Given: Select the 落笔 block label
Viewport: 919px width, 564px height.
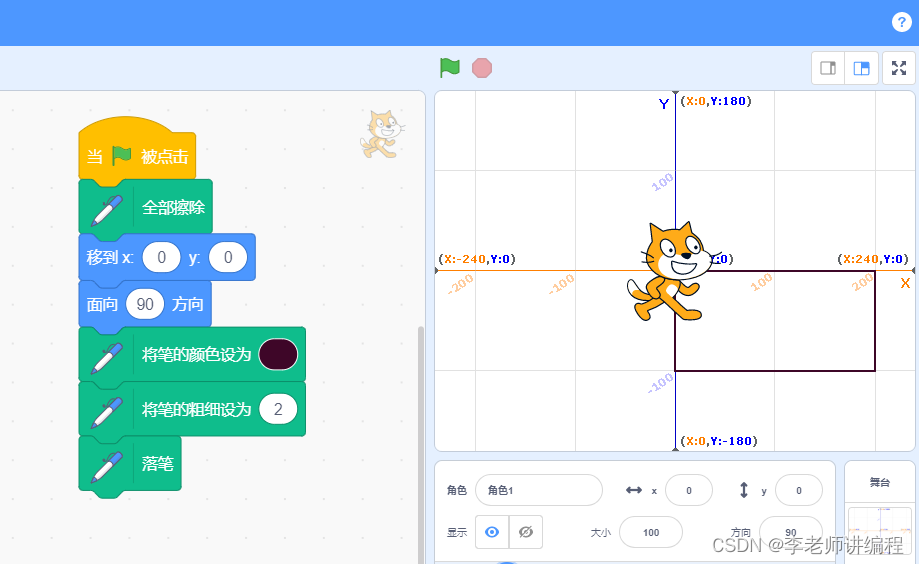Looking at the screenshot, I should 158,464.
